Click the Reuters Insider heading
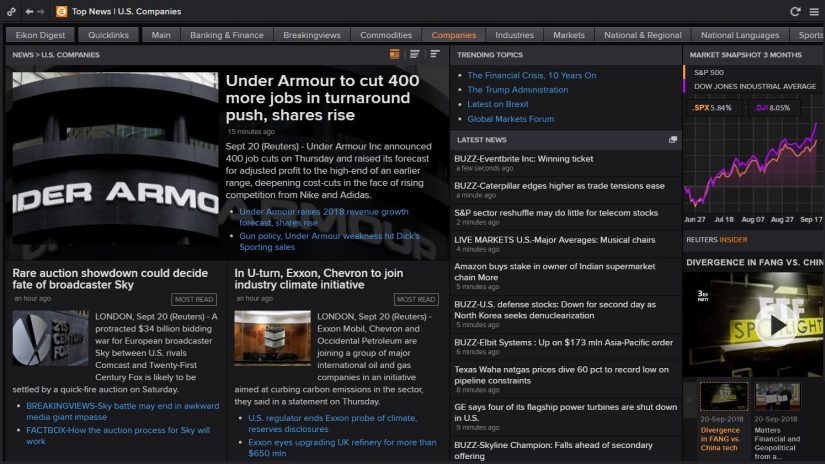Image resolution: width=825 pixels, height=464 pixels. 717,240
